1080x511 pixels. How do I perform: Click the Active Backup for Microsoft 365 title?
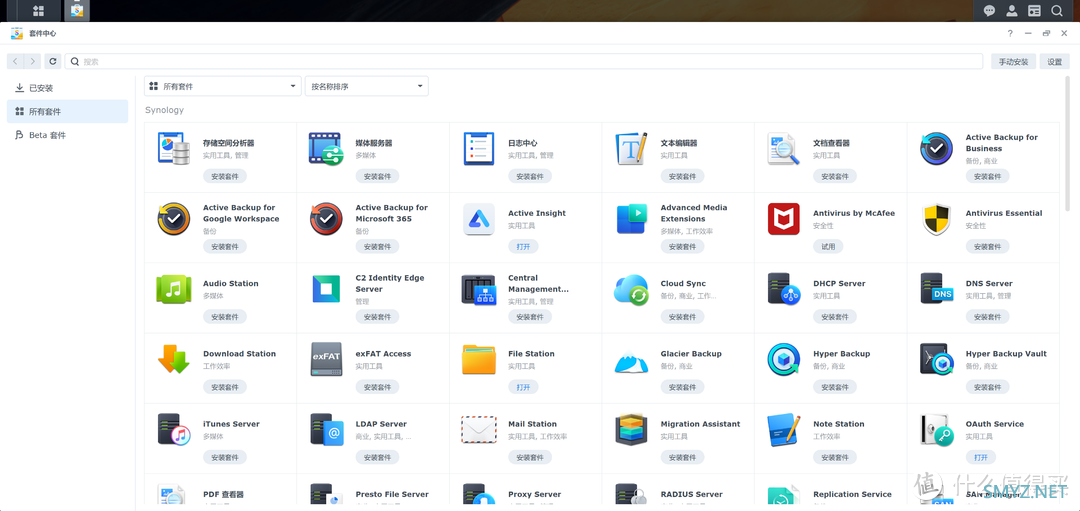point(391,213)
